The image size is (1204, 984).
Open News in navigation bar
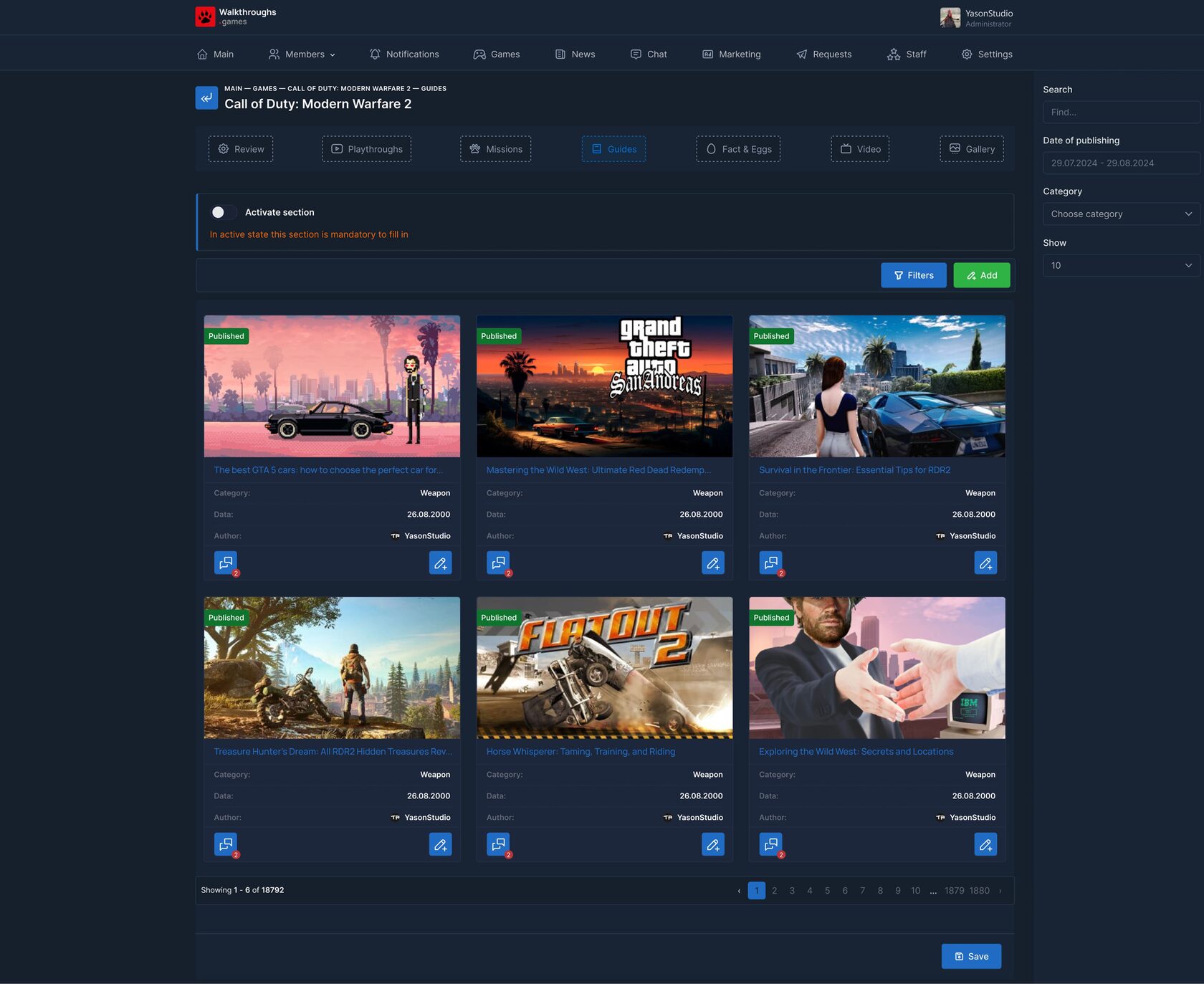pos(575,54)
